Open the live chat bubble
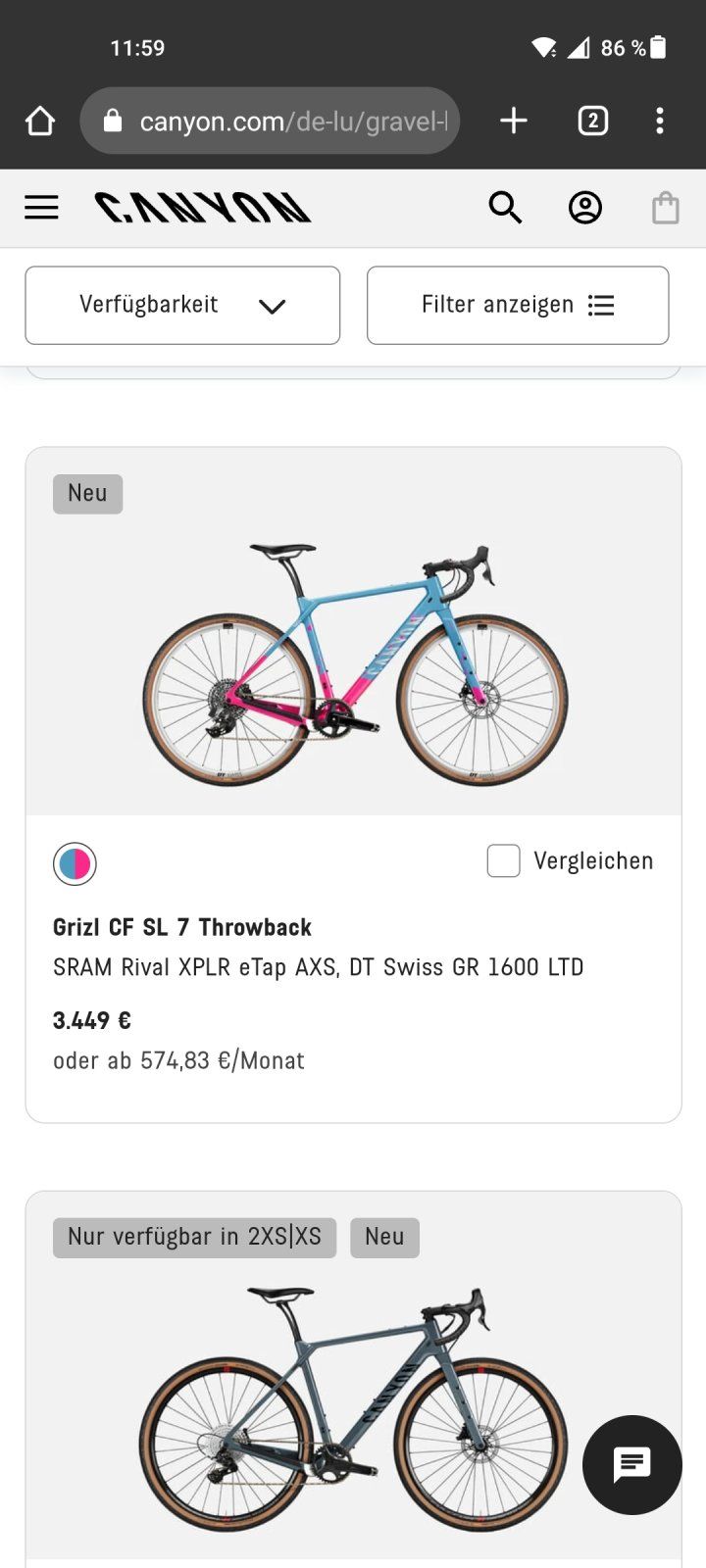 tap(631, 1465)
